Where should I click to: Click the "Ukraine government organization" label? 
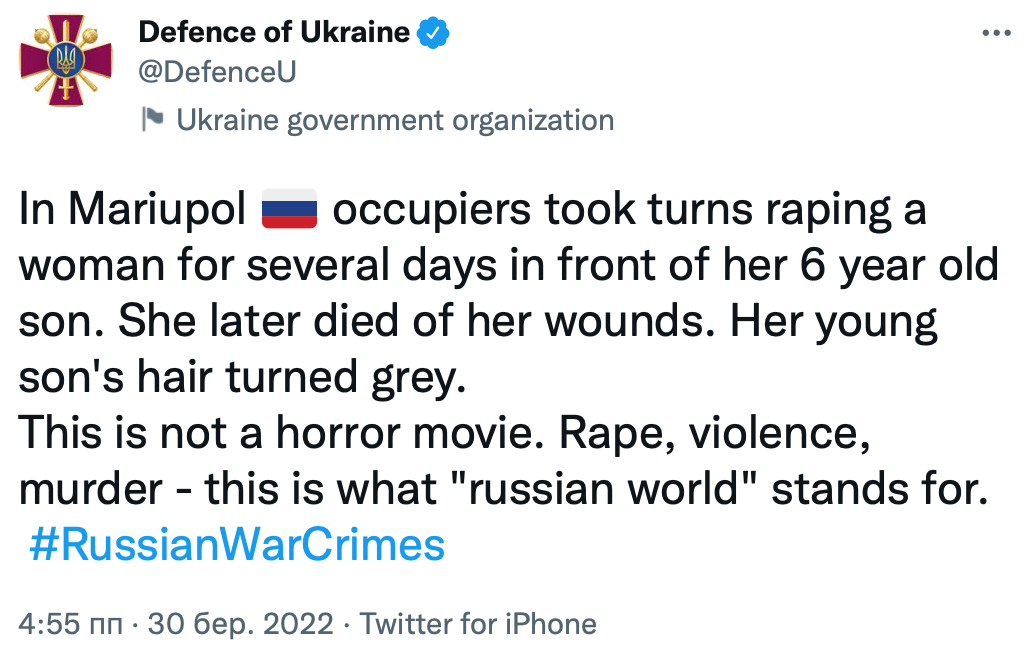[x=395, y=121]
